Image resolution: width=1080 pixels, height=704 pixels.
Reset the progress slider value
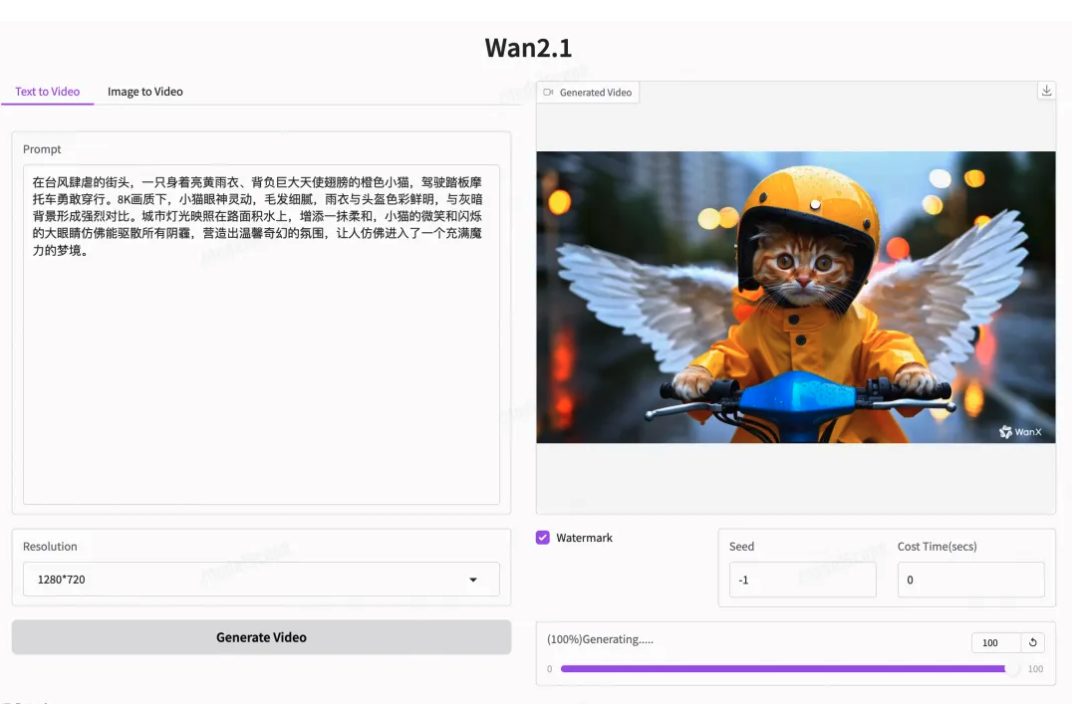(1032, 642)
